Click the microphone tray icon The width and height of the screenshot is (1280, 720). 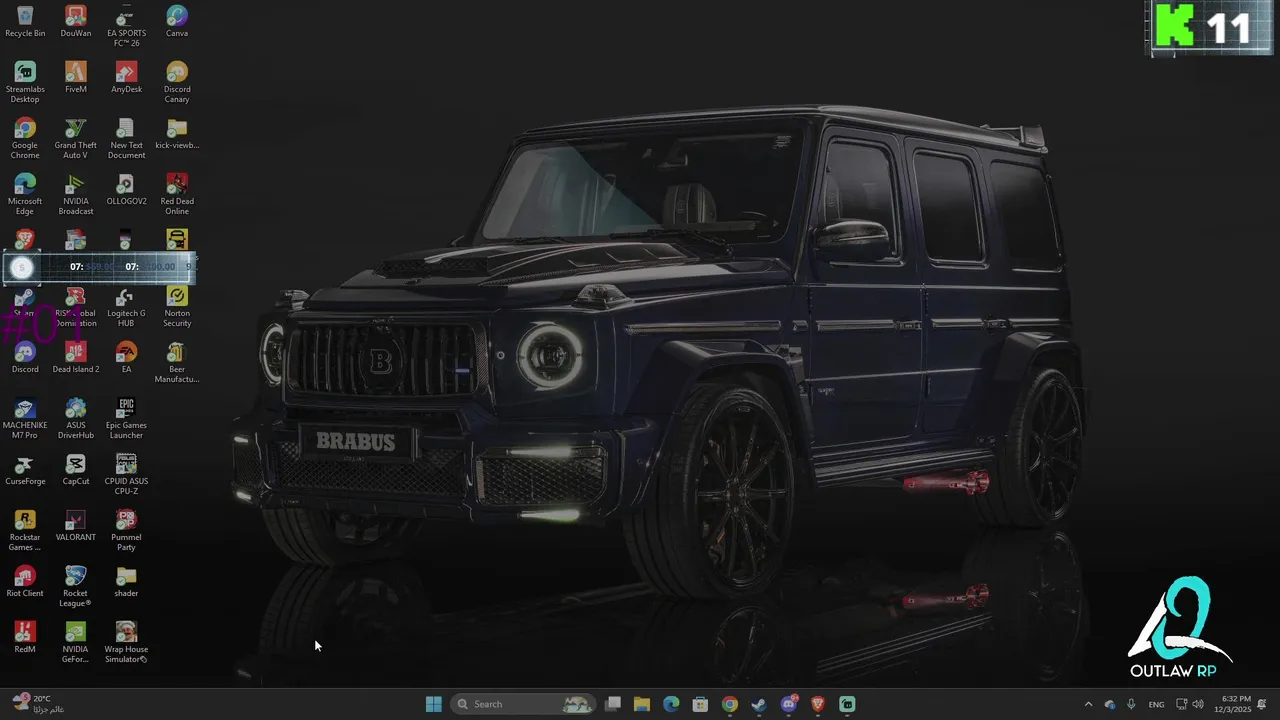1131,704
